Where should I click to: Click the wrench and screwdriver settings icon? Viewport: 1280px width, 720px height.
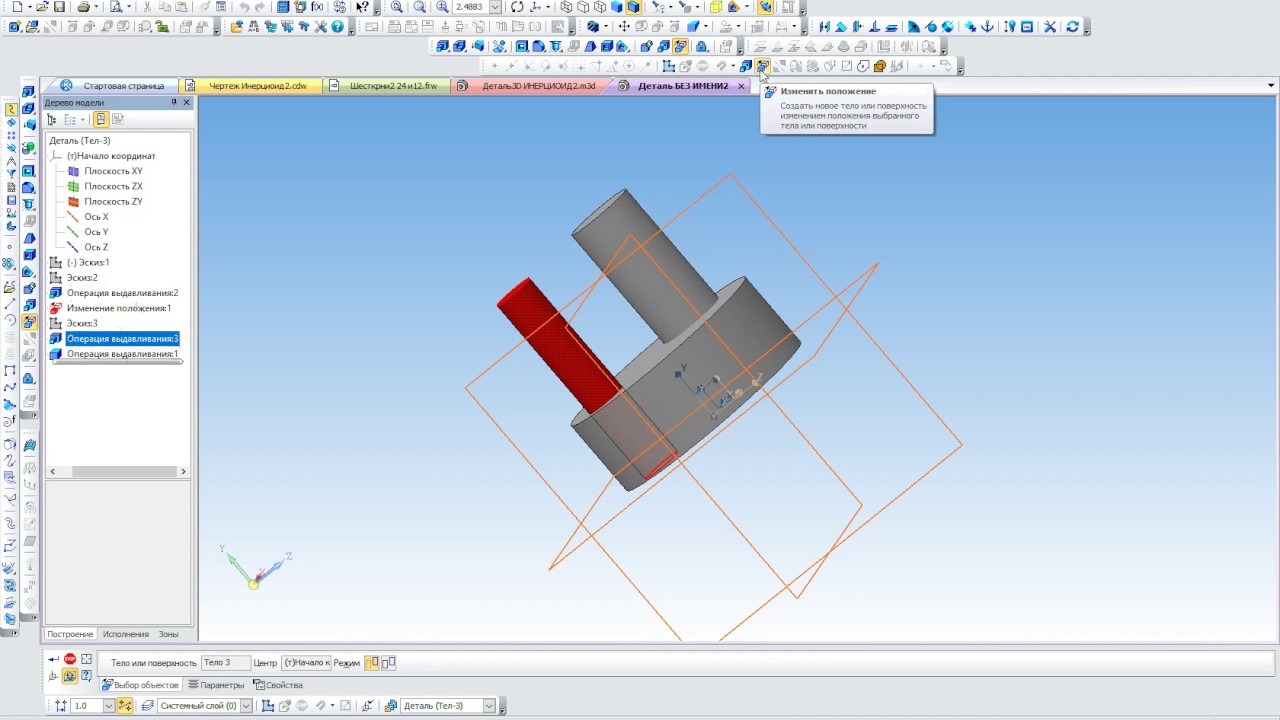320,26
